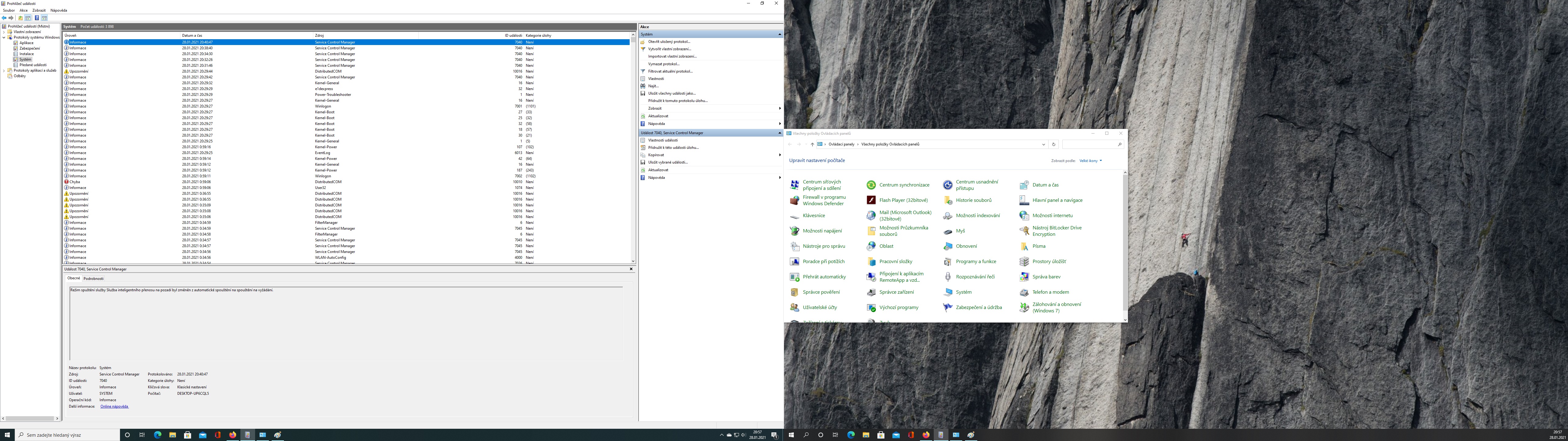1568x441 pixels.
Task: Click the Control Panel search field
Action: 1090,144
